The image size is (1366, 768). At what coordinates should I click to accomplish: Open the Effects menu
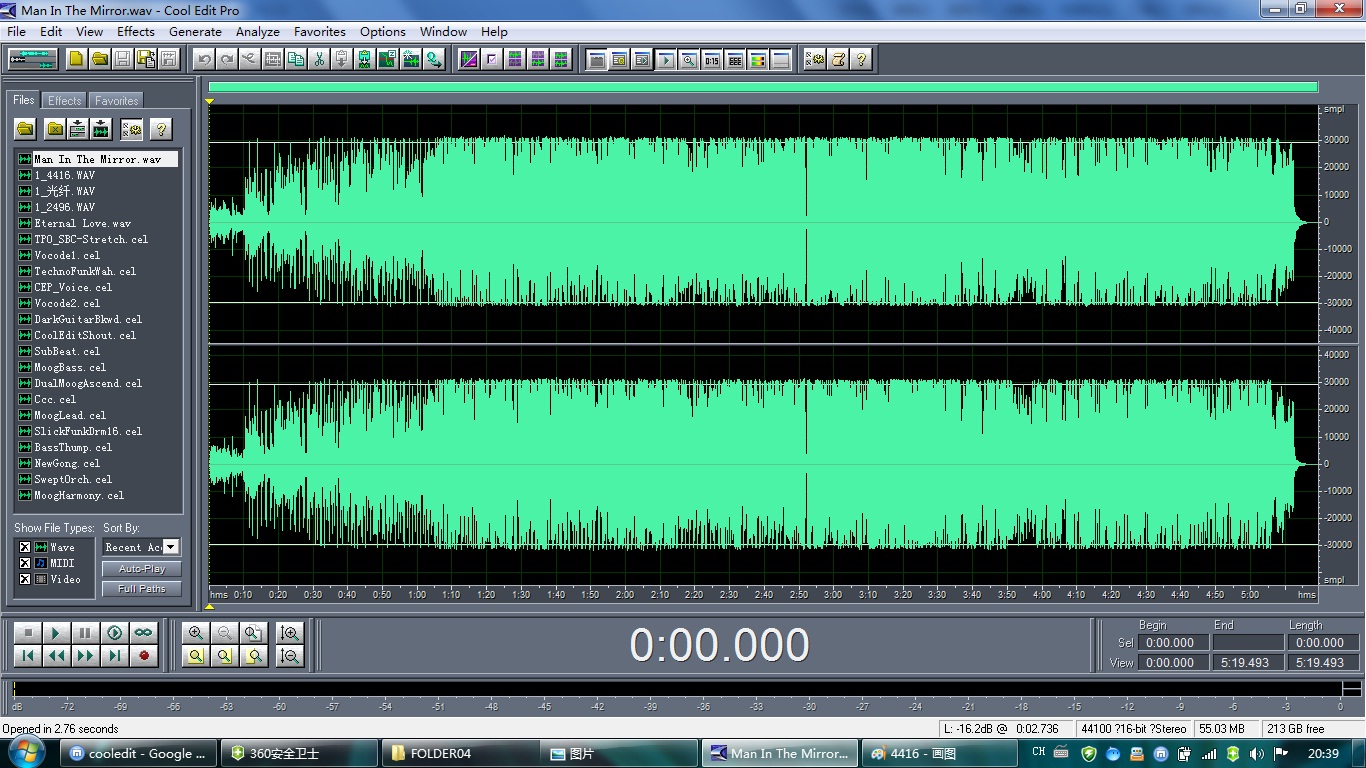136,32
